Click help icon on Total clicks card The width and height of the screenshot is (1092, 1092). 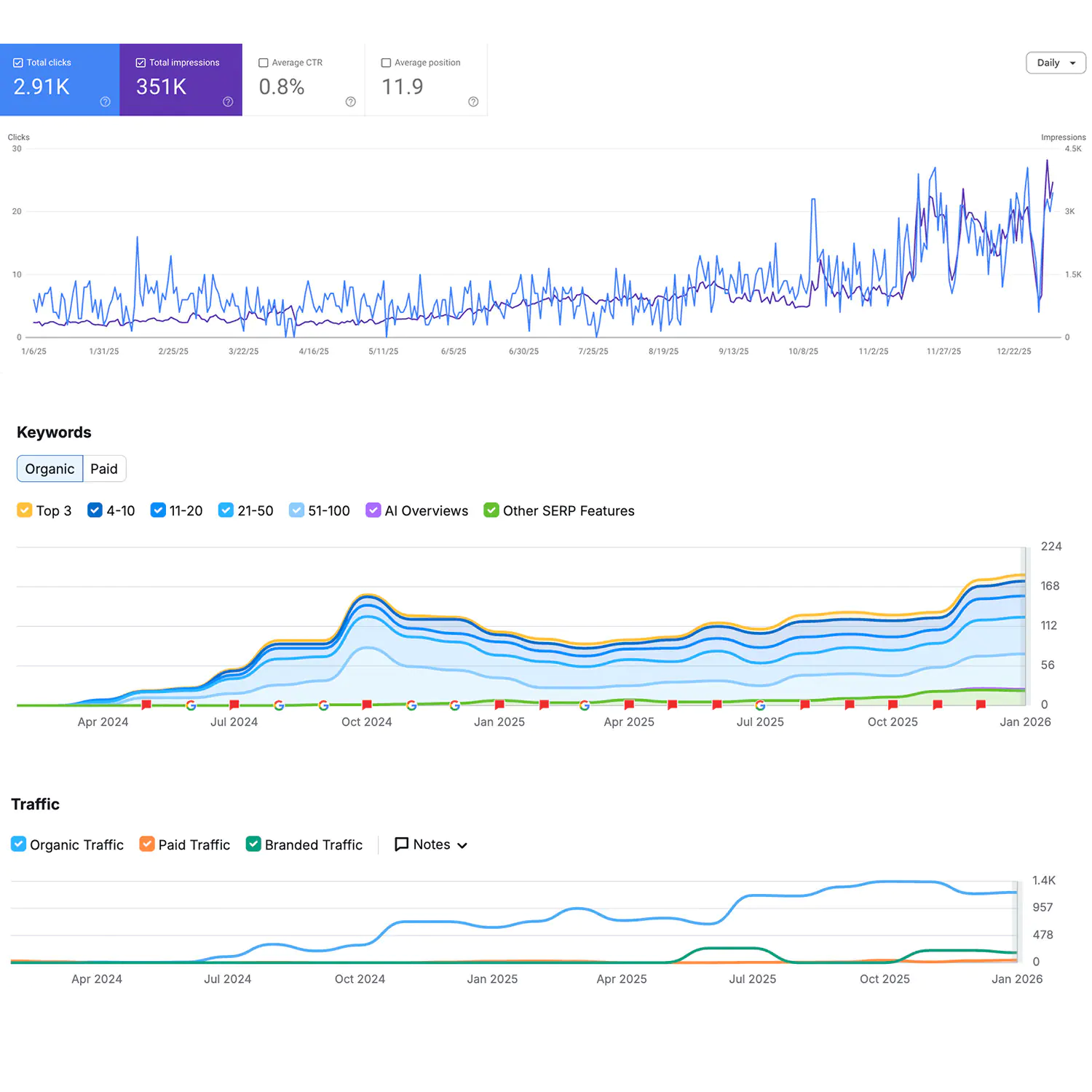tap(105, 102)
